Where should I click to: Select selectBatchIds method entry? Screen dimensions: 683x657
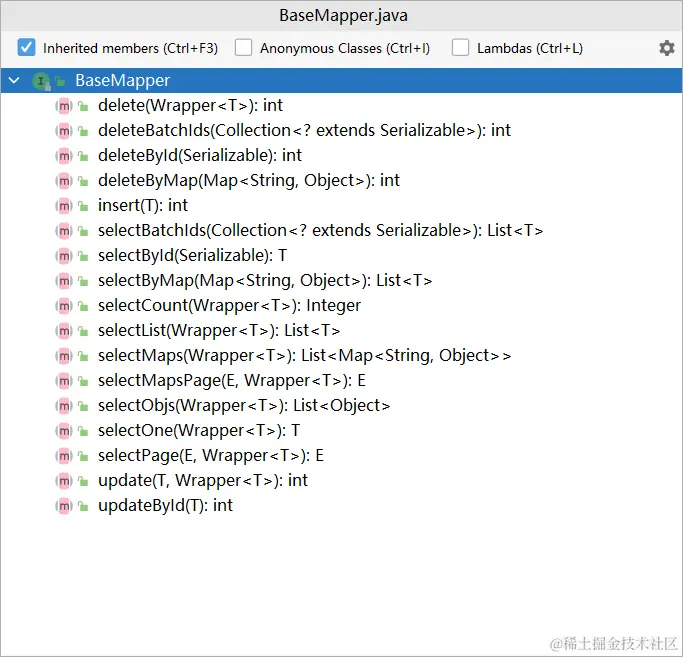click(321, 231)
